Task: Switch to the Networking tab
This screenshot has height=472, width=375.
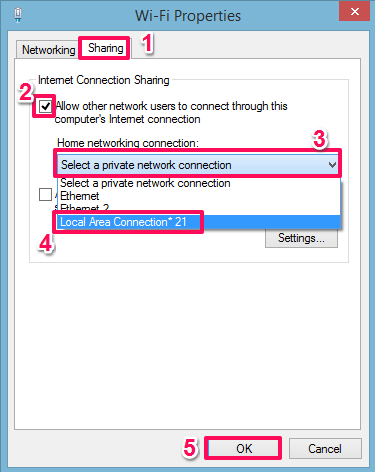Action: (x=47, y=50)
